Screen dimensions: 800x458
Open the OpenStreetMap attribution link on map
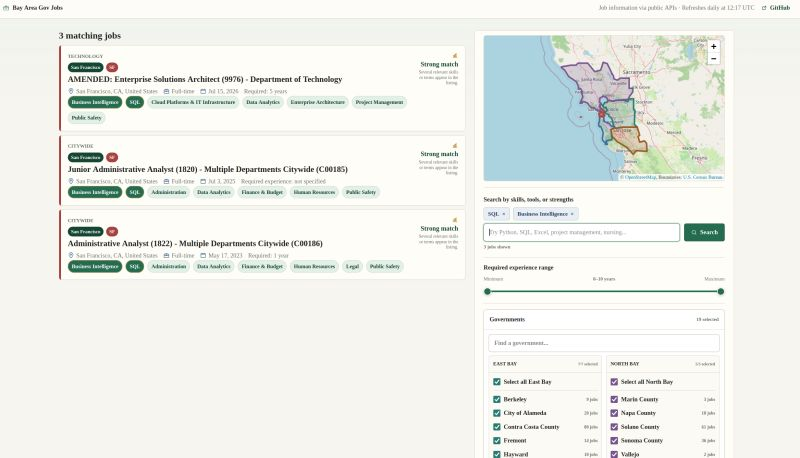tap(640, 177)
